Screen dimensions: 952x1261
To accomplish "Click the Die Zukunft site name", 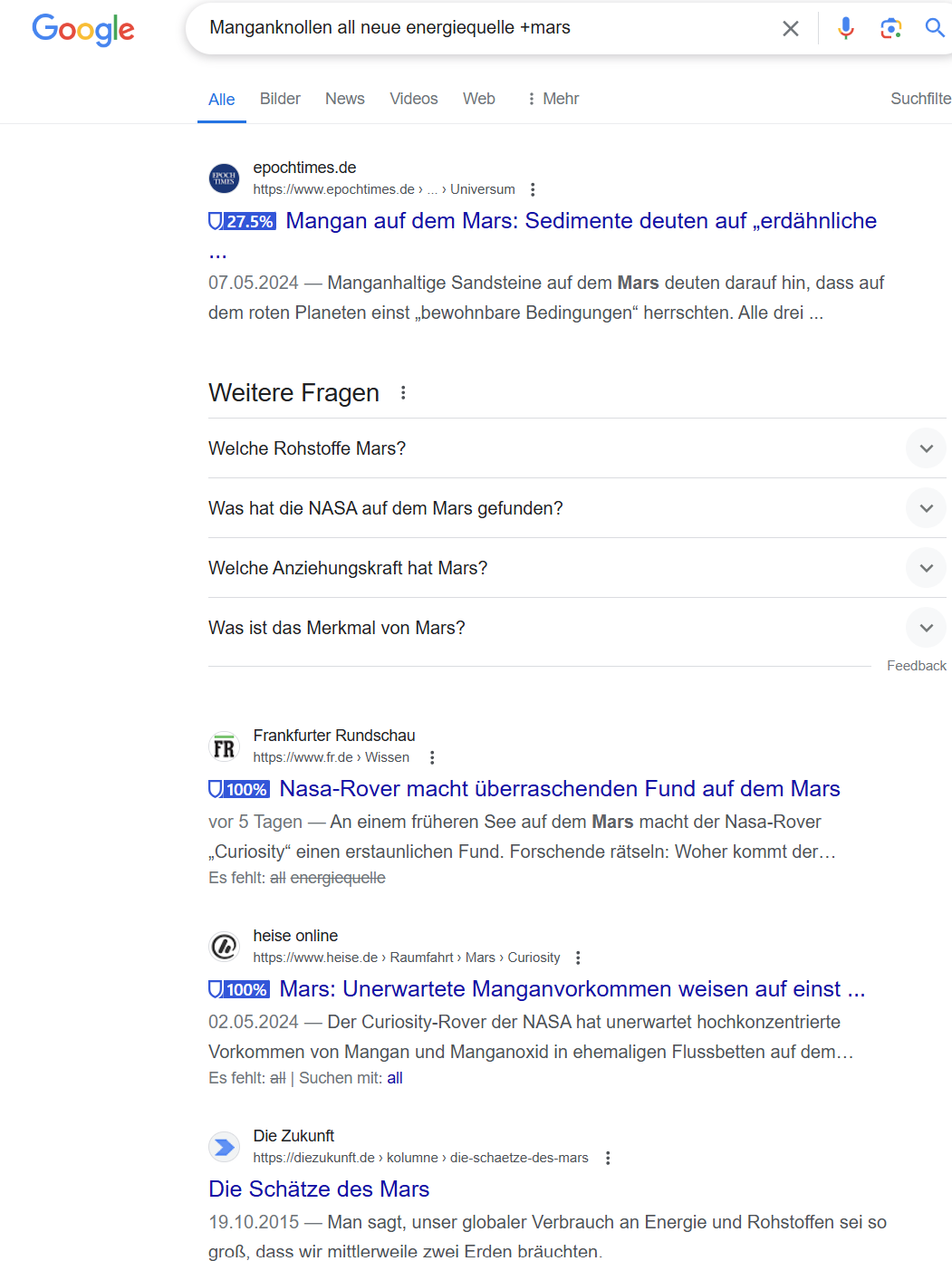I will (x=293, y=1136).
